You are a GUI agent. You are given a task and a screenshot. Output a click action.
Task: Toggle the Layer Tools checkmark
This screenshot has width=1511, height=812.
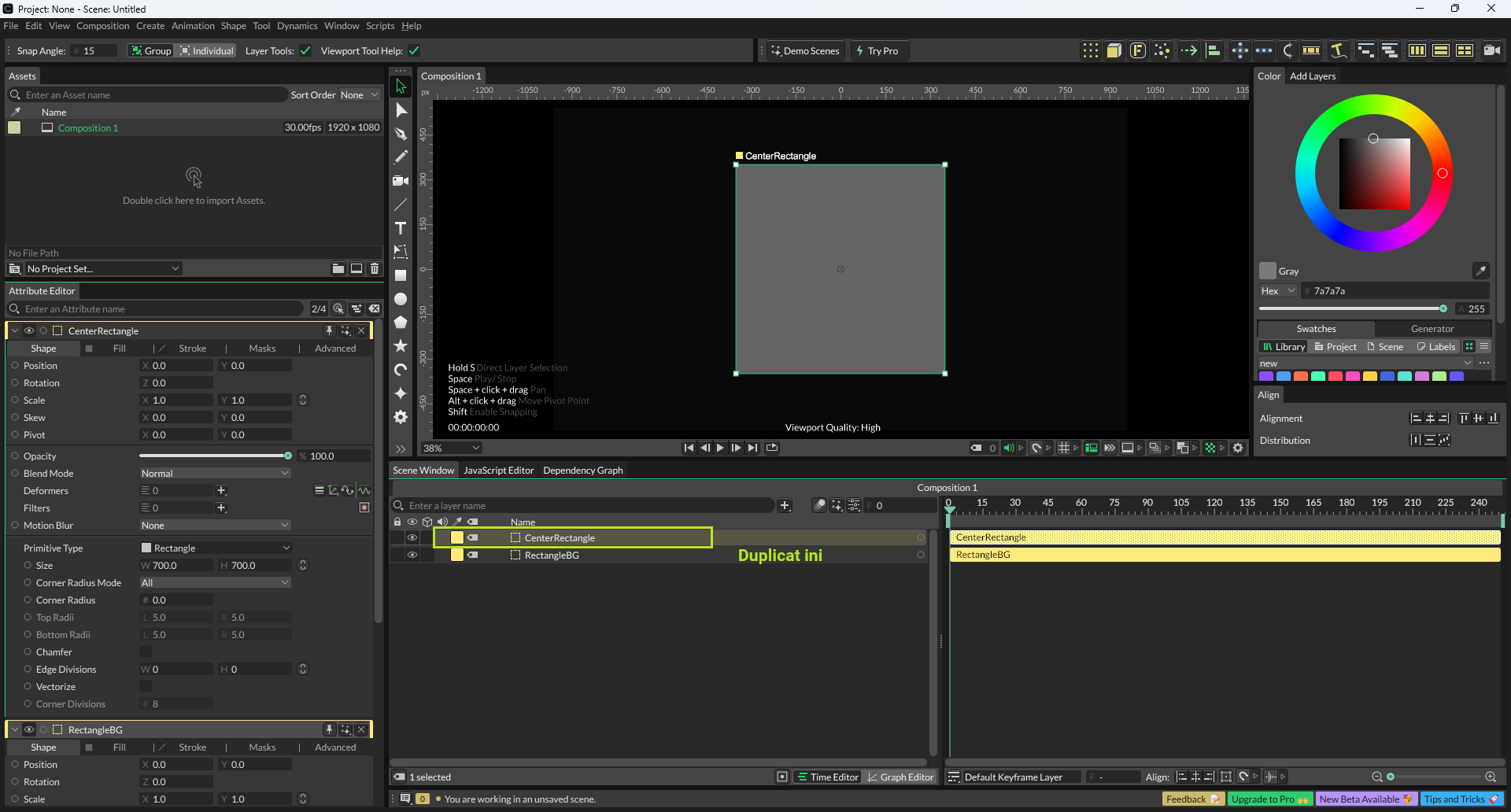305,51
